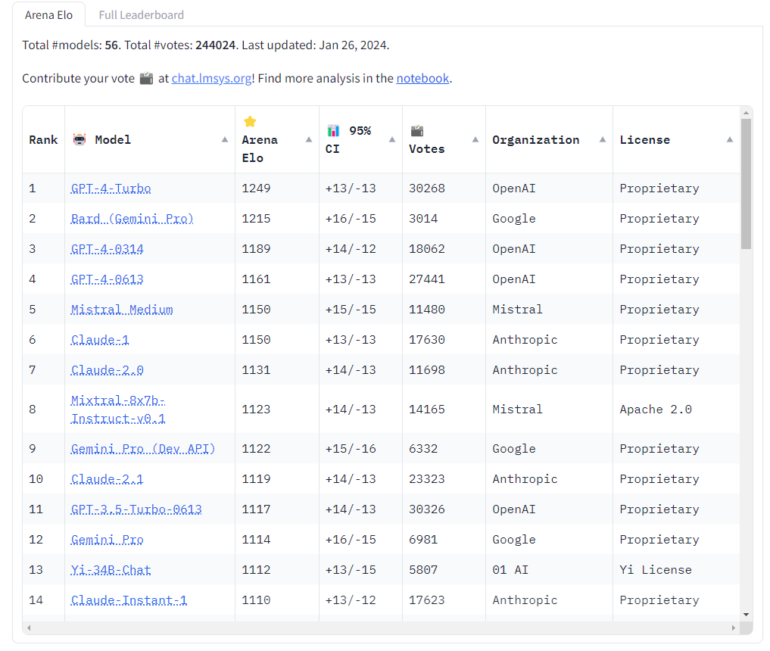Open the GPT-4-Turbo model link
770x651 pixels.
click(x=111, y=188)
